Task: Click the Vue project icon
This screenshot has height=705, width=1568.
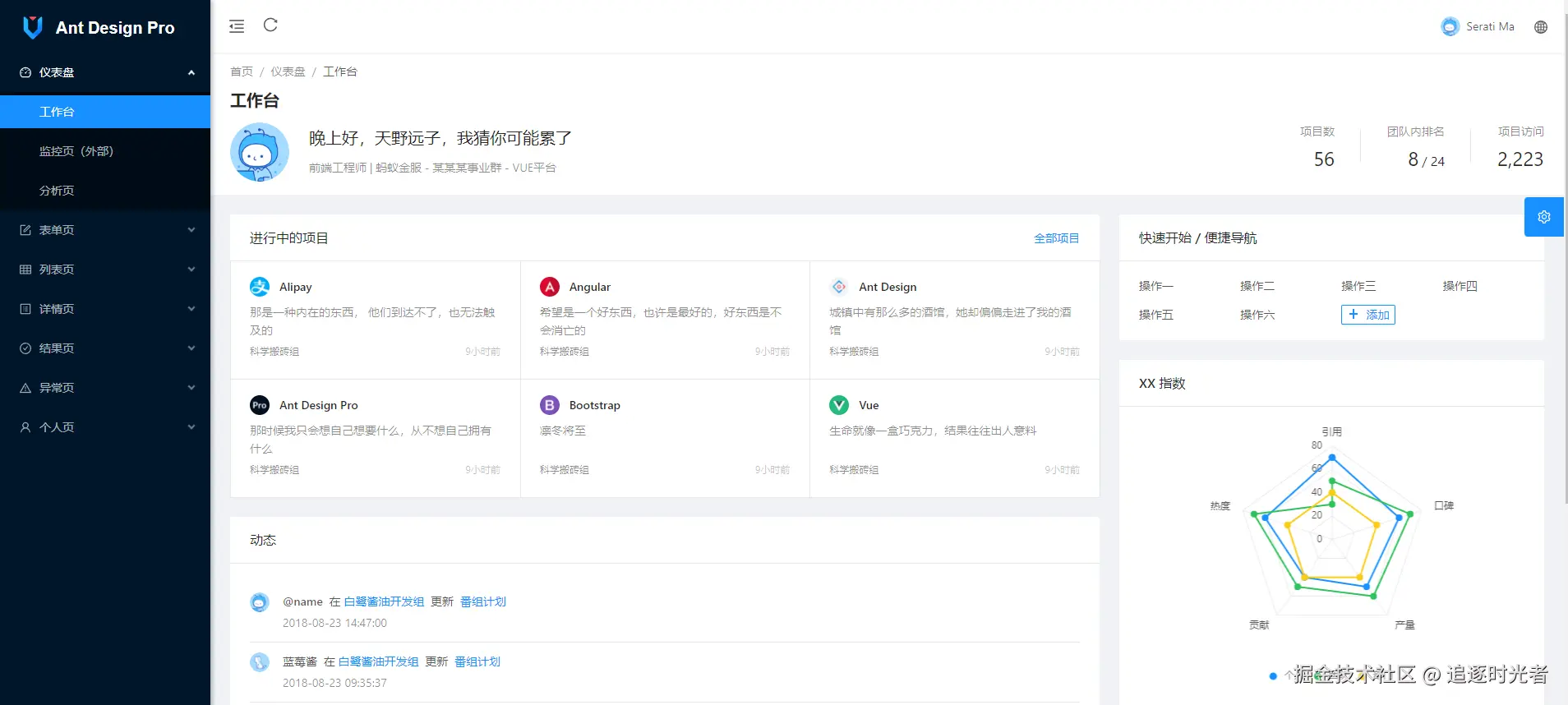Action: [839, 405]
